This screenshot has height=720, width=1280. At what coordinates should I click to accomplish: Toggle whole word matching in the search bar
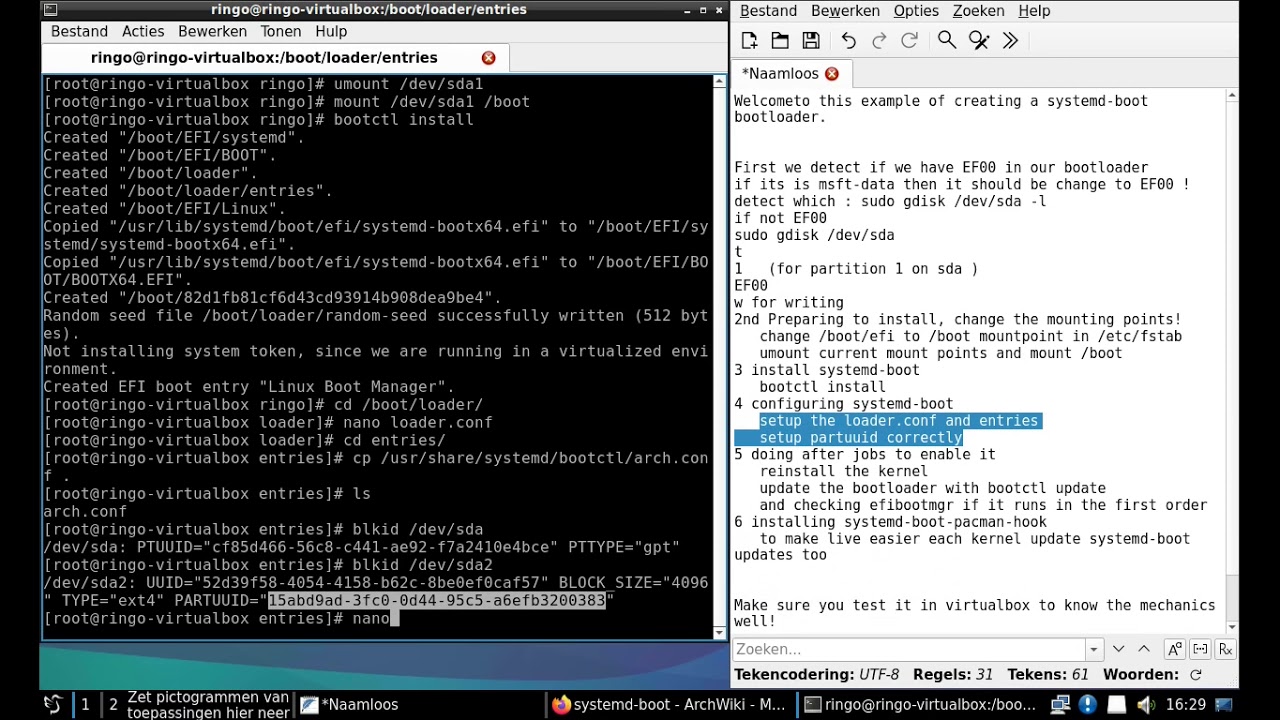coord(1200,649)
